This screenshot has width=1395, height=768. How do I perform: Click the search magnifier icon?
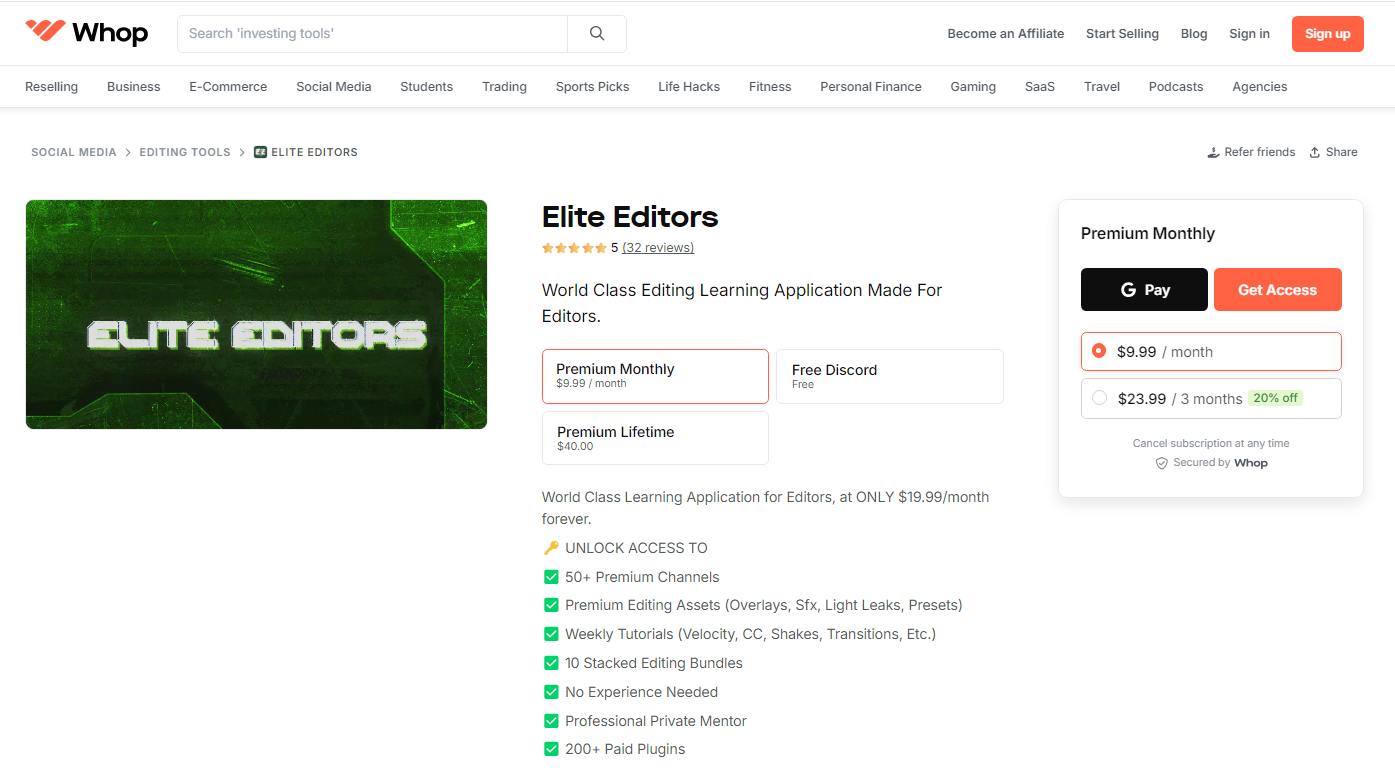596,33
